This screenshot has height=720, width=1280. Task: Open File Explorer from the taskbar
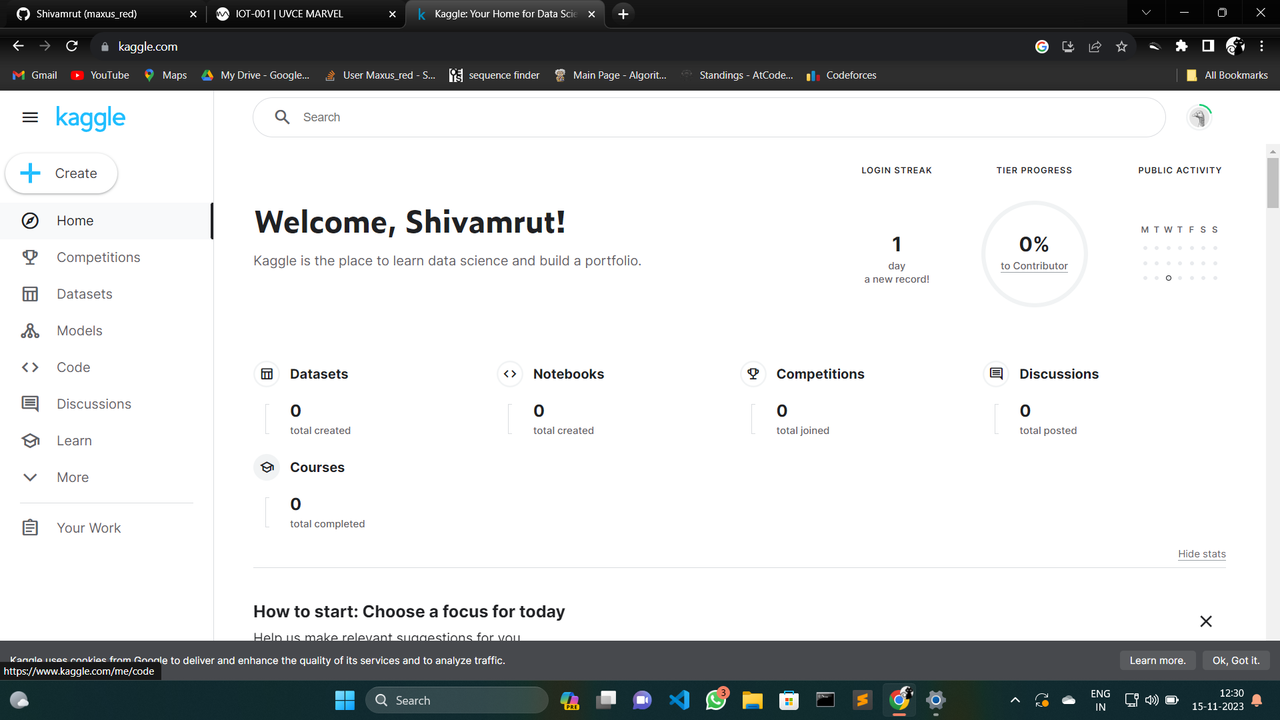click(752, 700)
